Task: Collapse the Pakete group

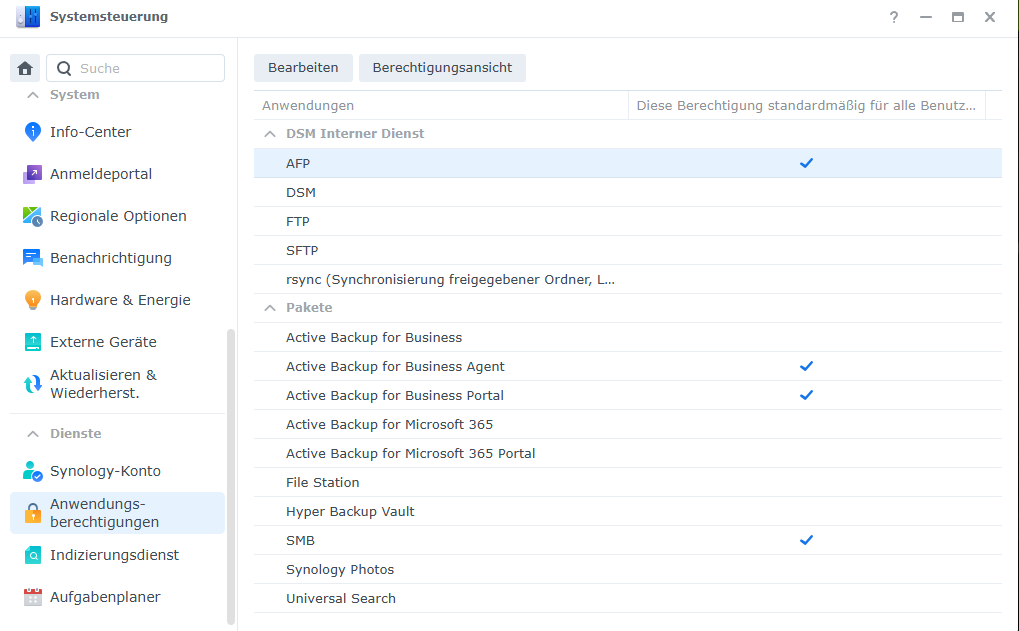Action: point(269,308)
